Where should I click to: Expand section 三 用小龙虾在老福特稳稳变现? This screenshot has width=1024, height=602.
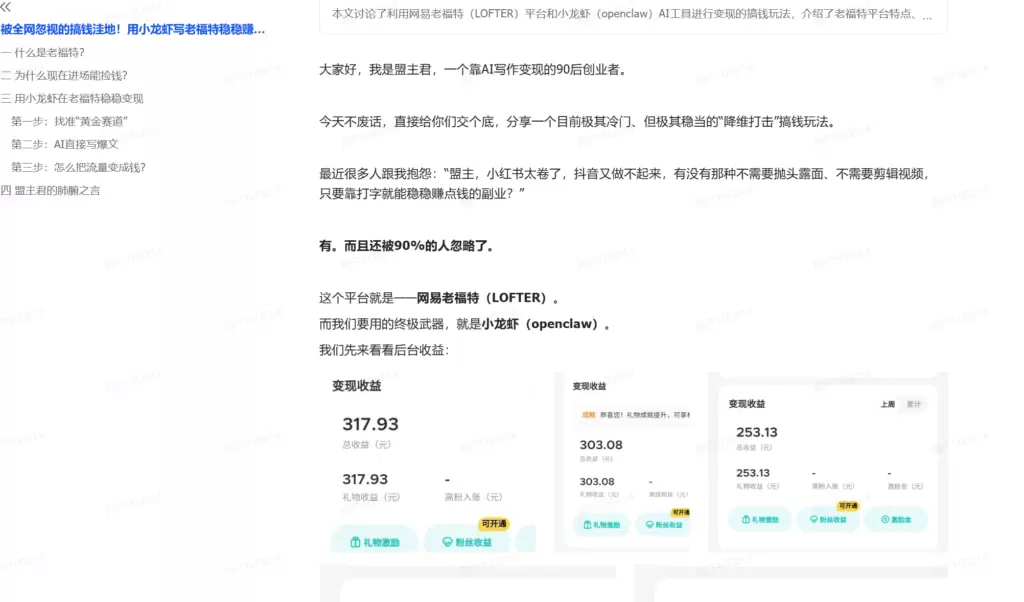click(x=75, y=98)
